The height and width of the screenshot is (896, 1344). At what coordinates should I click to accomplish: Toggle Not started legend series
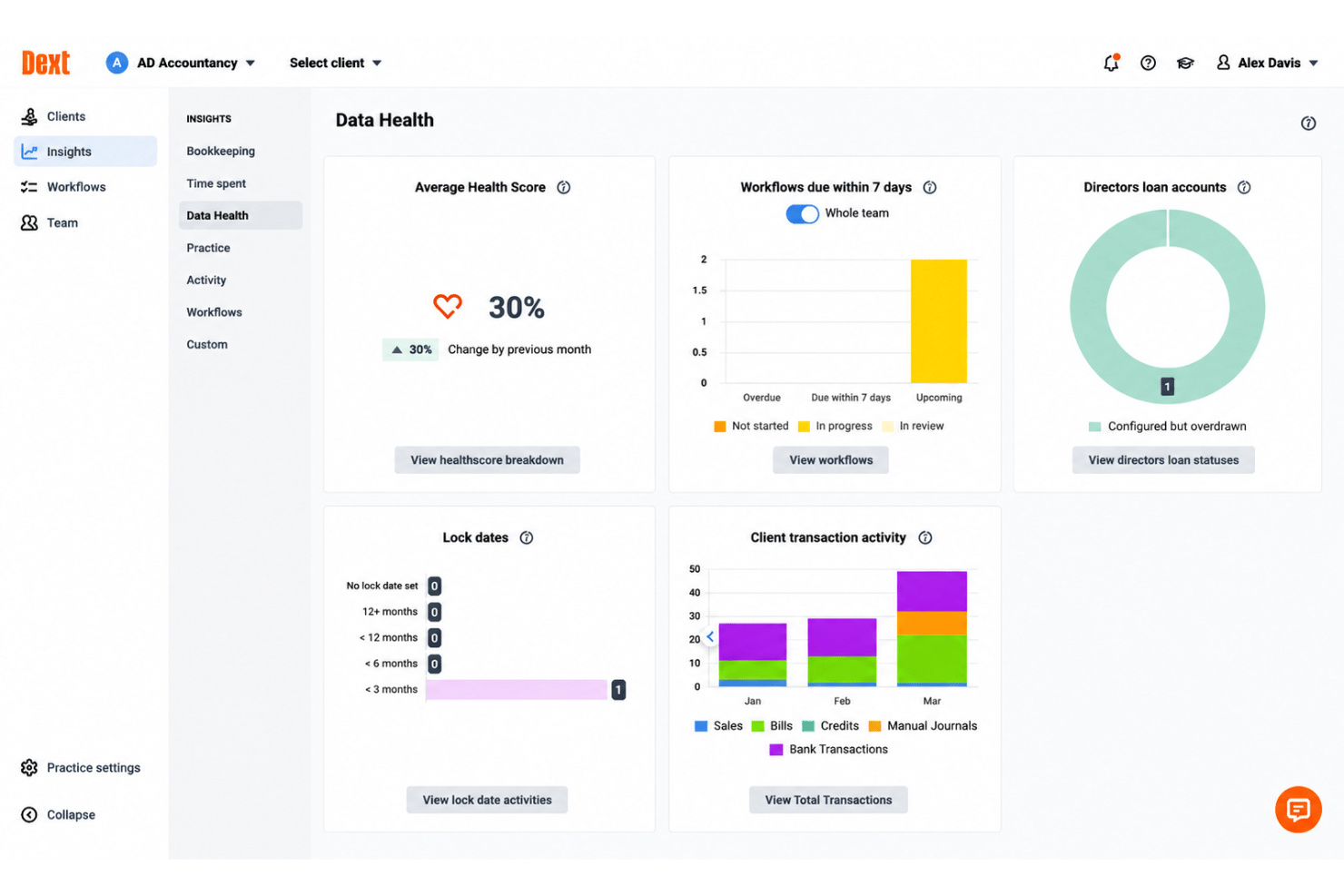pyautogui.click(x=751, y=426)
